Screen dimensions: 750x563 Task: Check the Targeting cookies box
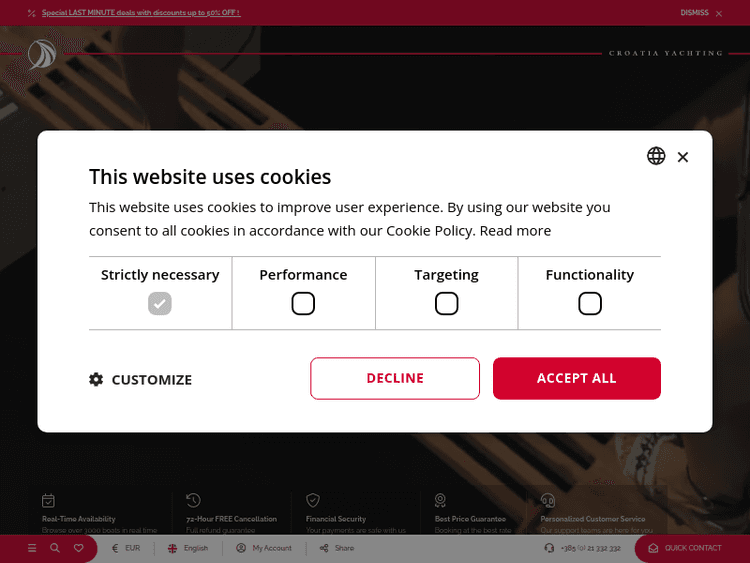coord(447,304)
